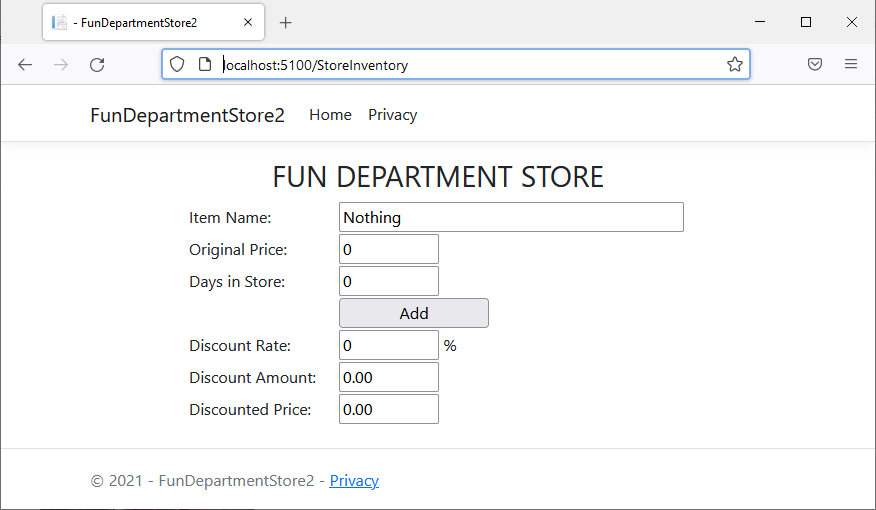Open the Home navigation link
The width and height of the screenshot is (876, 510).
330,115
